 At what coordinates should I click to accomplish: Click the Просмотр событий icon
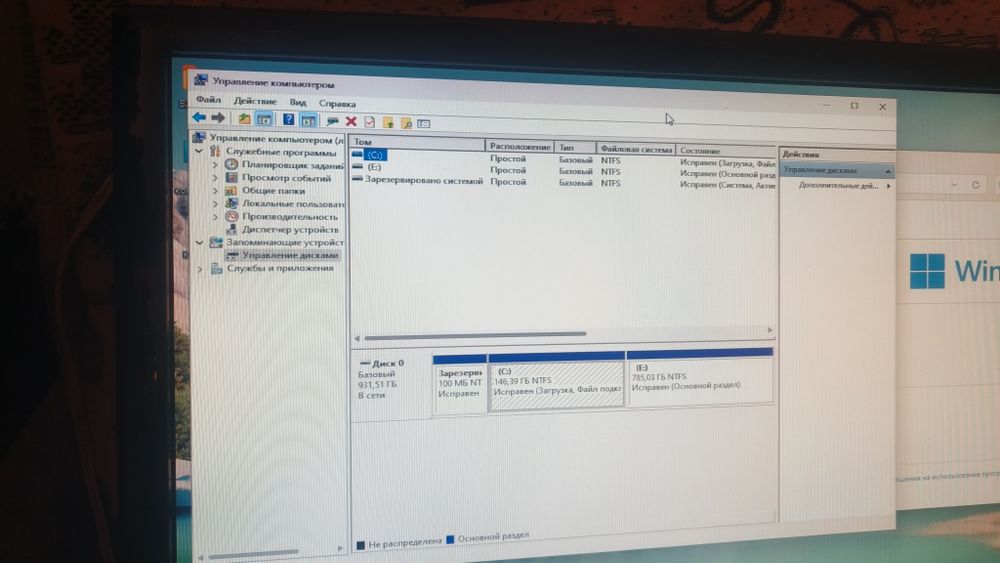pyautogui.click(x=232, y=177)
